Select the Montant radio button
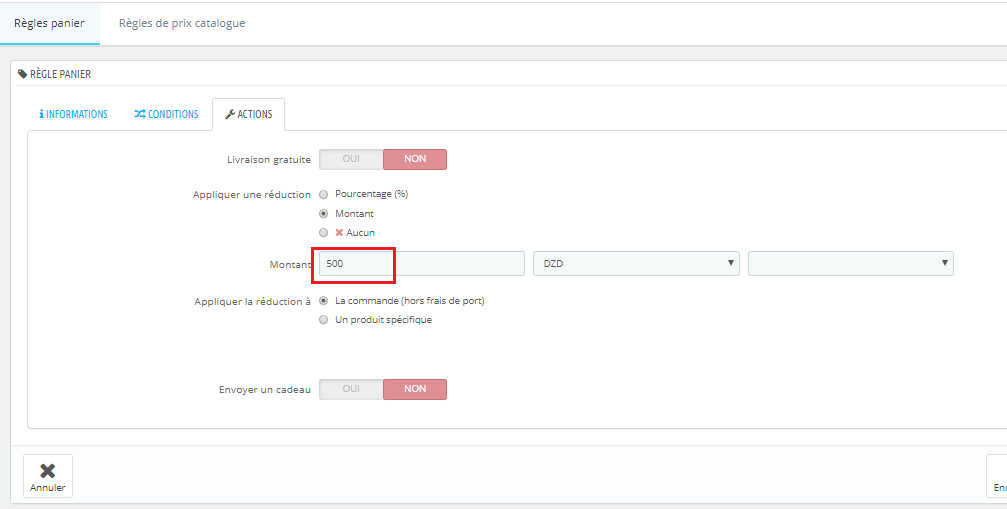 tap(324, 214)
